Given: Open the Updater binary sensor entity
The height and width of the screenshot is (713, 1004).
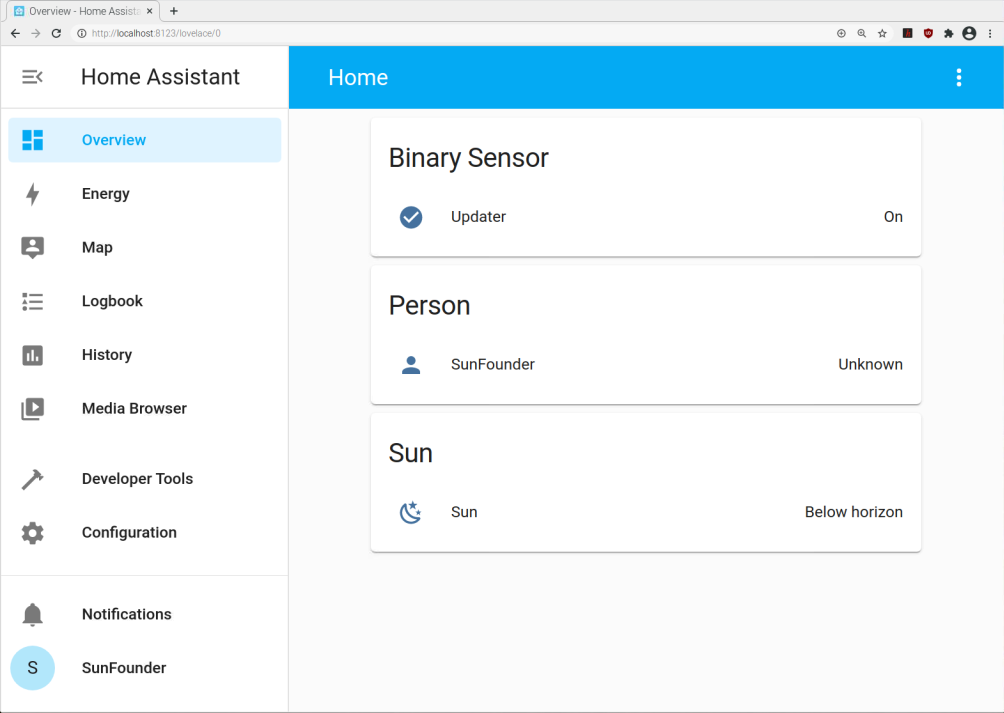Looking at the screenshot, I should (645, 217).
